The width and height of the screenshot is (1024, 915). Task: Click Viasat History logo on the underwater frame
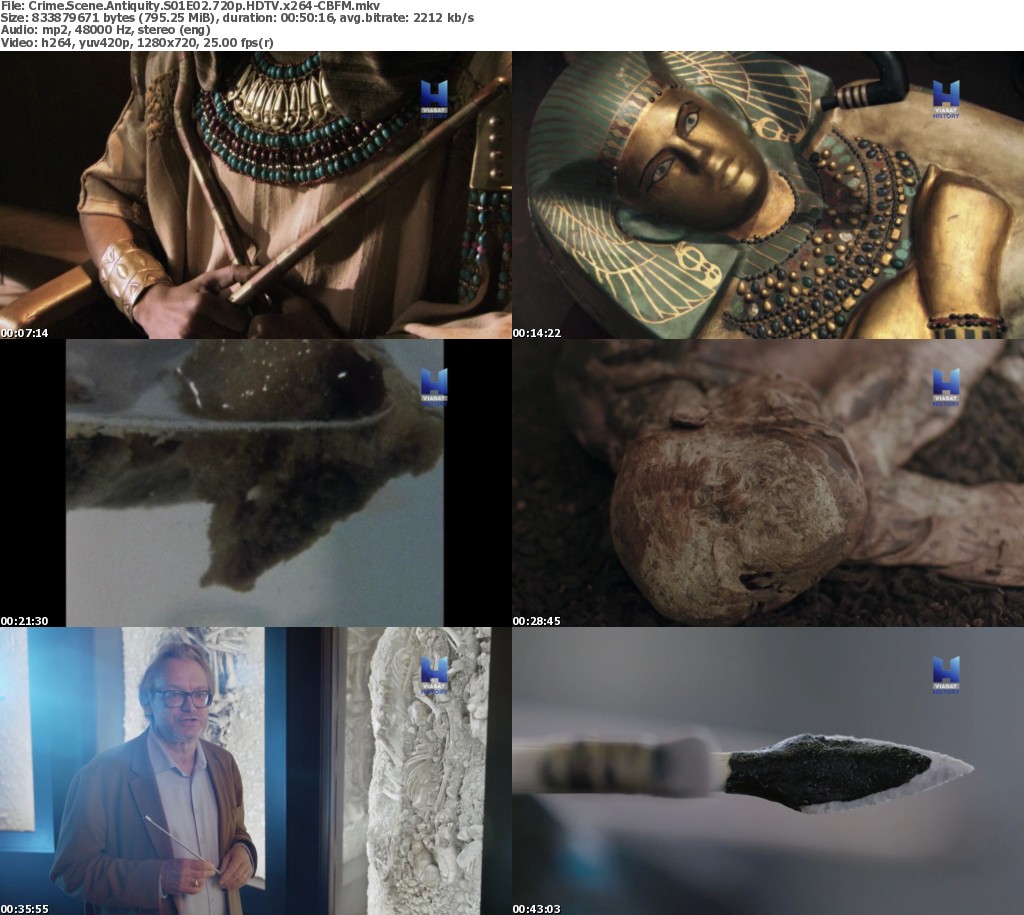coord(433,388)
